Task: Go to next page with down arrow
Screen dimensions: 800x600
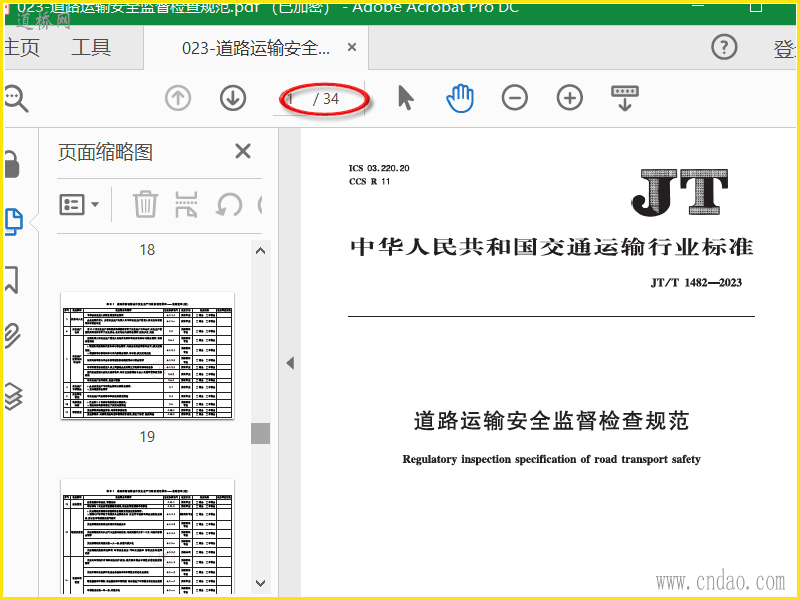Action: pos(233,98)
